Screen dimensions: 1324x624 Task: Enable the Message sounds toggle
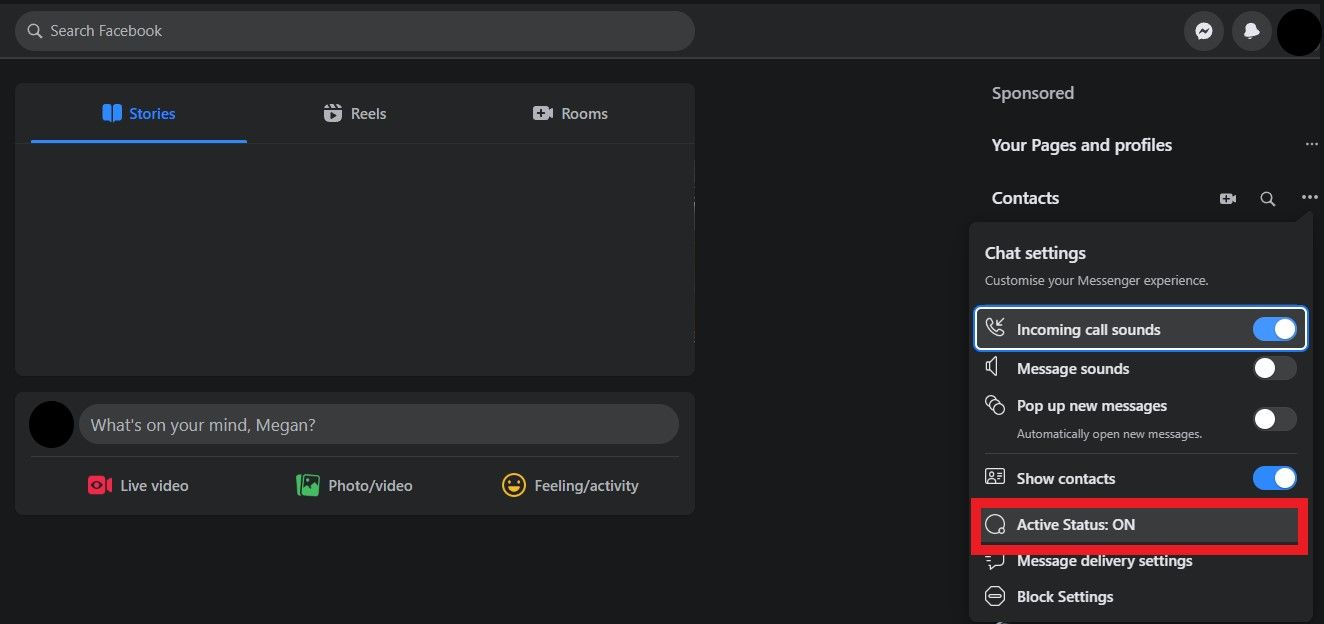click(x=1275, y=368)
